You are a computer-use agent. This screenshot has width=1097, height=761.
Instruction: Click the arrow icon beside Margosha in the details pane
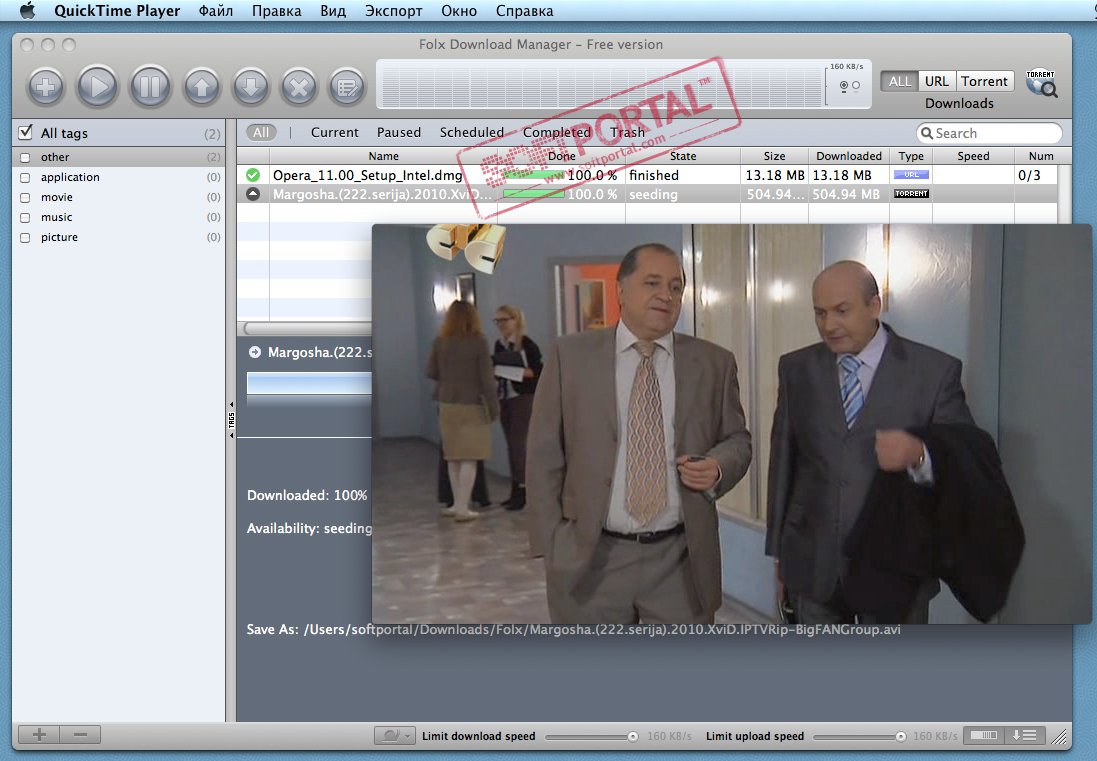[x=255, y=353]
